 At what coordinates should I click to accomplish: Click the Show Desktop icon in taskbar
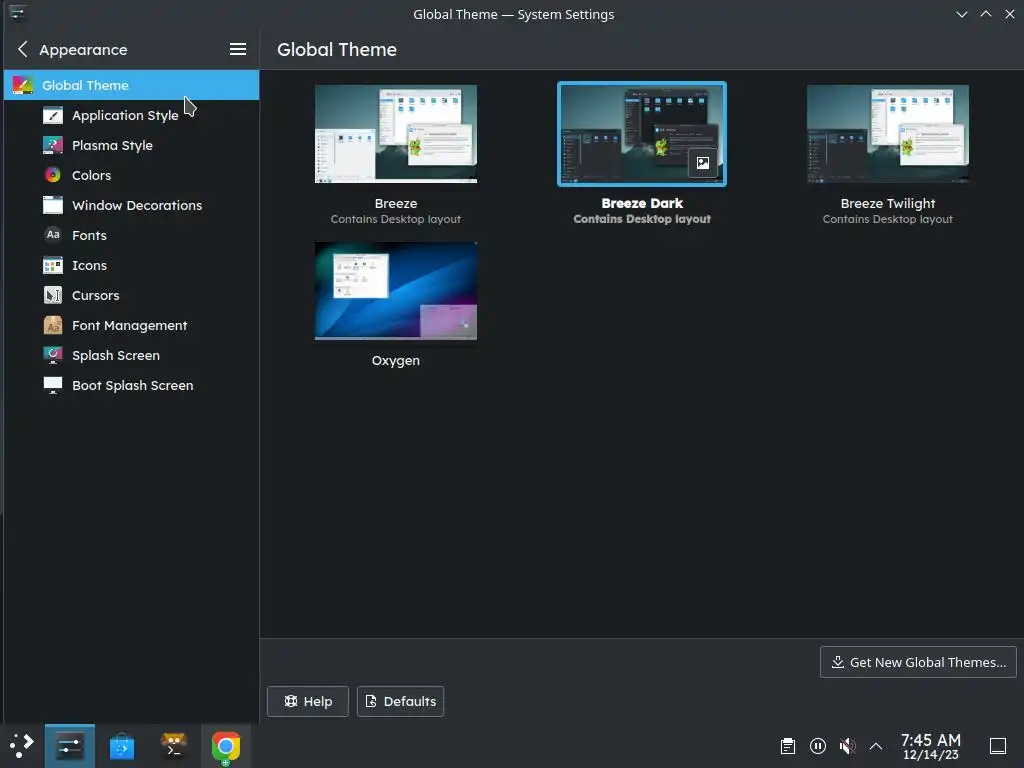coord(998,746)
